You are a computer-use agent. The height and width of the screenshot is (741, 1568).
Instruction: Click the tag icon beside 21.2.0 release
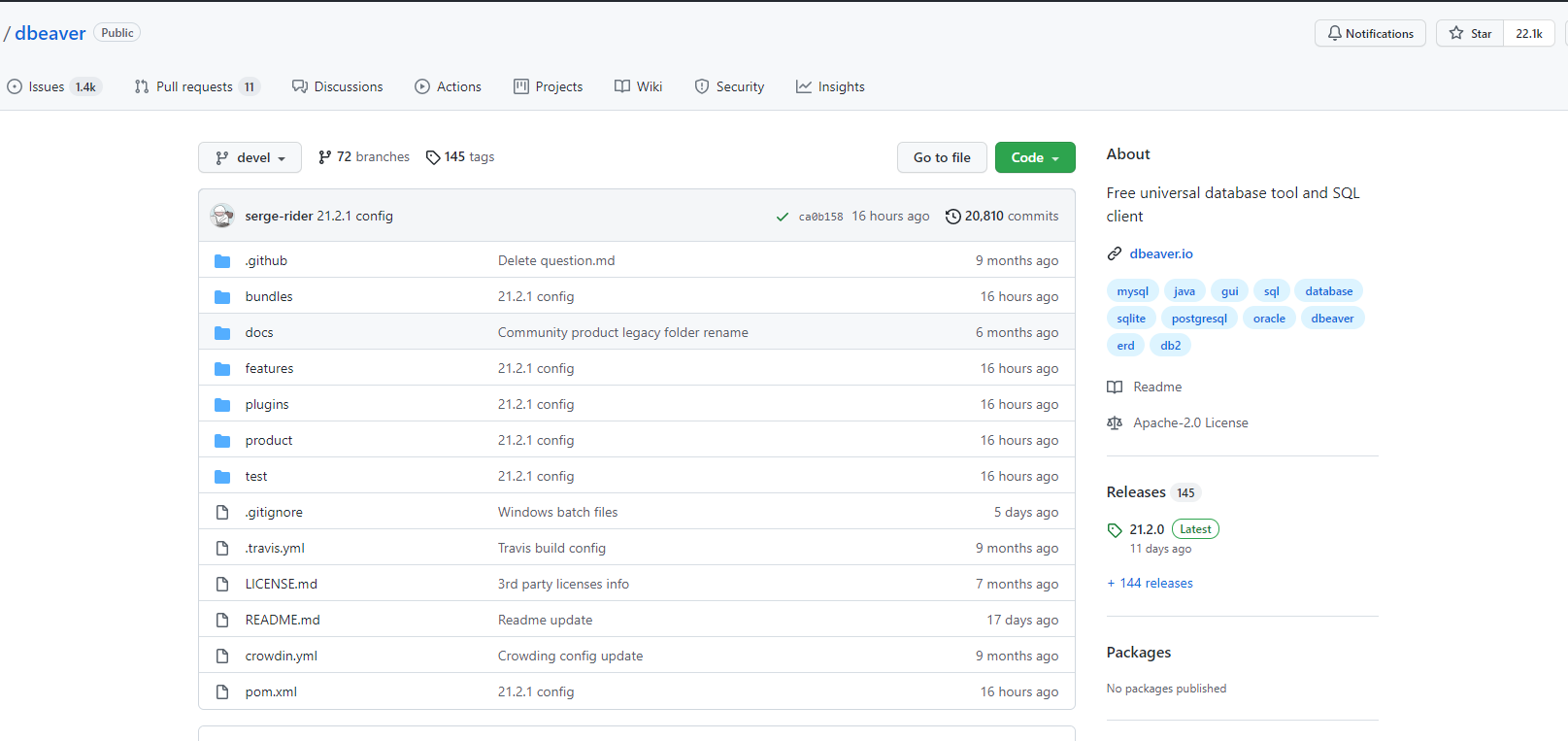point(1115,530)
